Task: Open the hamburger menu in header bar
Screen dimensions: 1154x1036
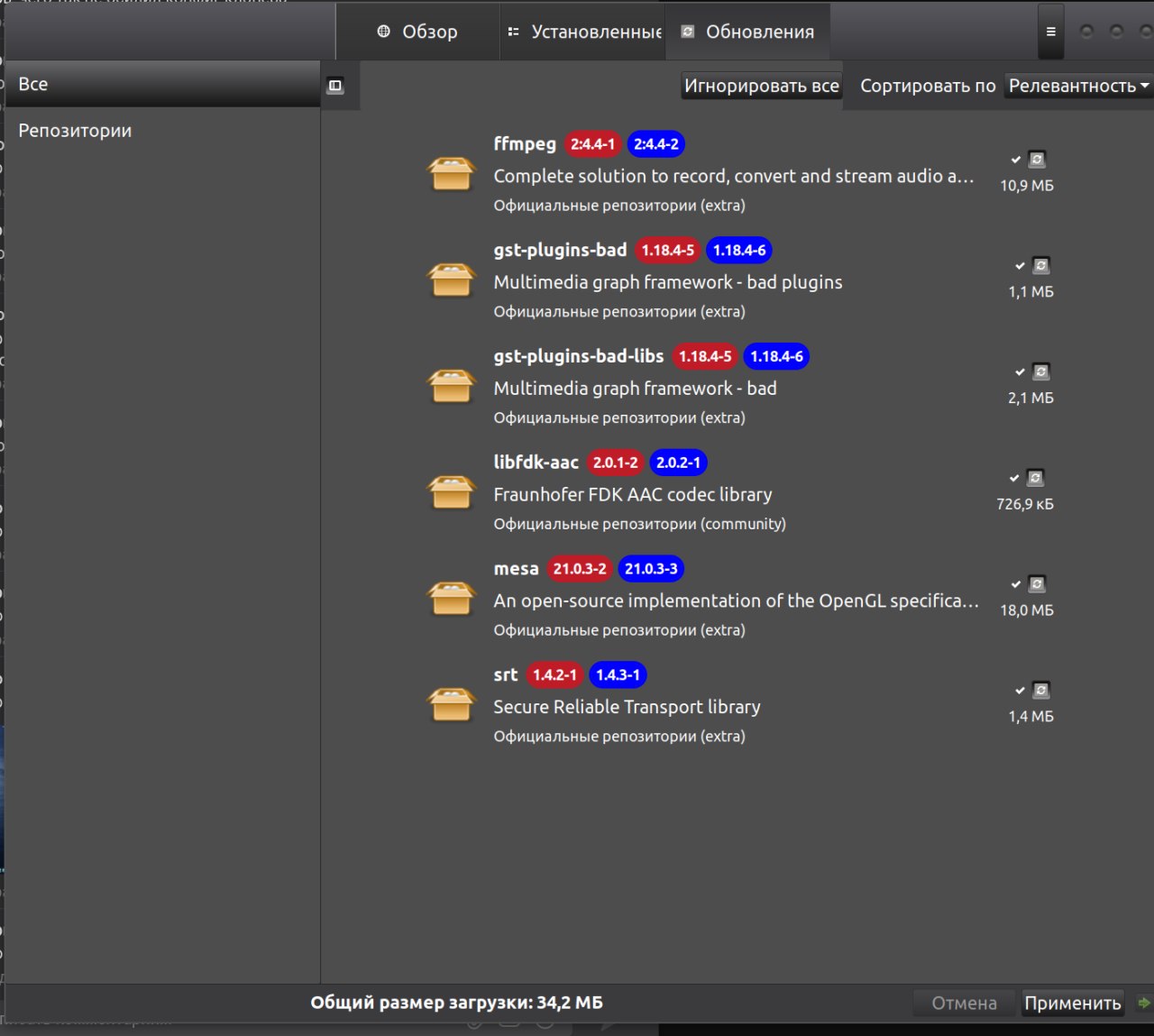Action: tap(1050, 32)
